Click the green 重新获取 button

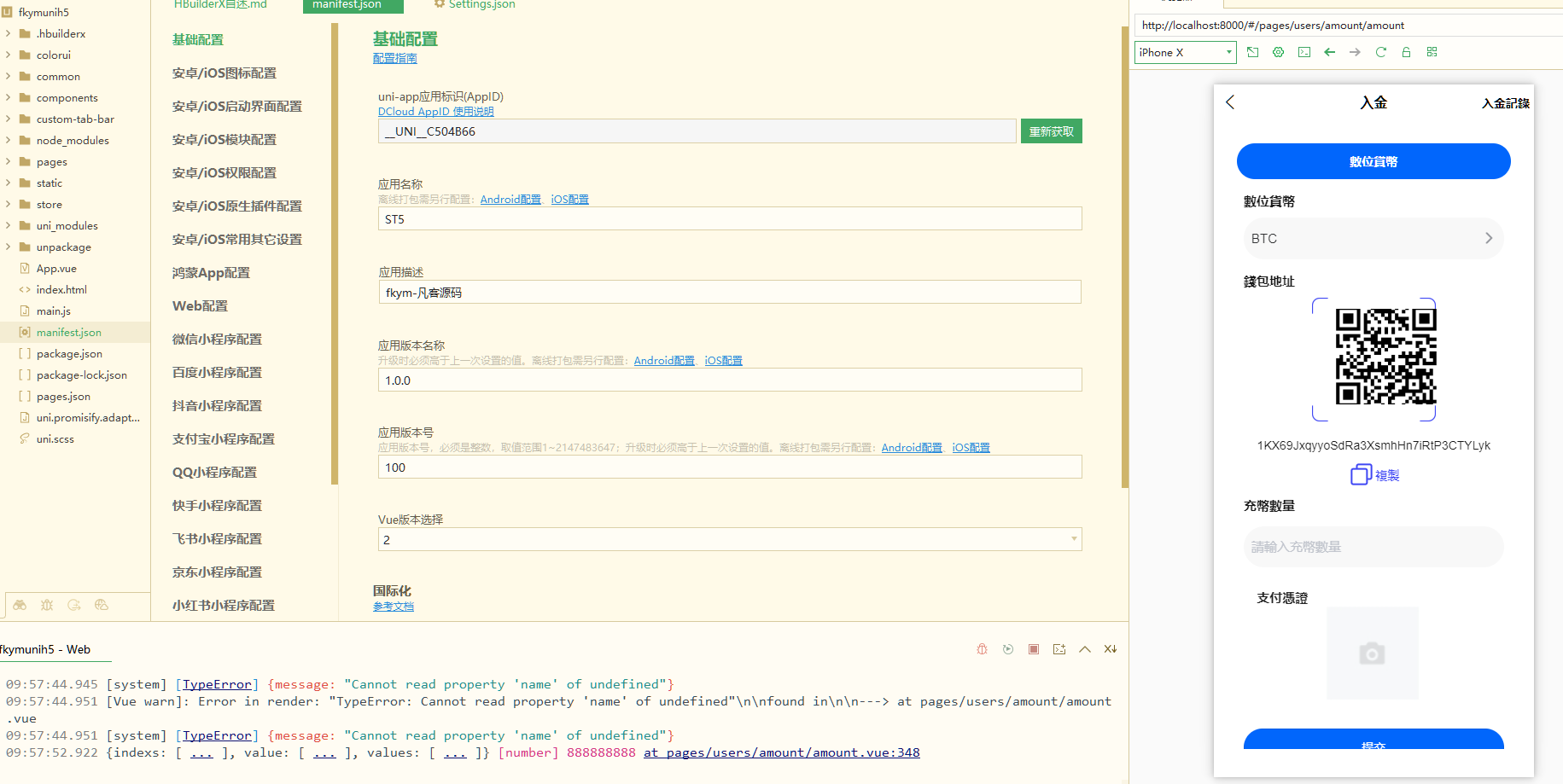coord(1051,131)
